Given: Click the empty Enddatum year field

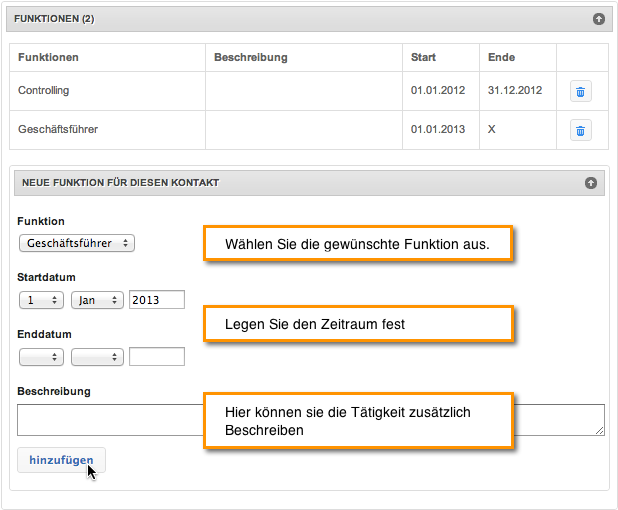Looking at the screenshot, I should pyautogui.click(x=157, y=357).
